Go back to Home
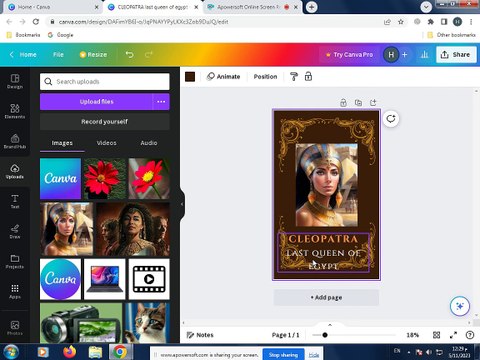480x360 pixels. coord(23,54)
